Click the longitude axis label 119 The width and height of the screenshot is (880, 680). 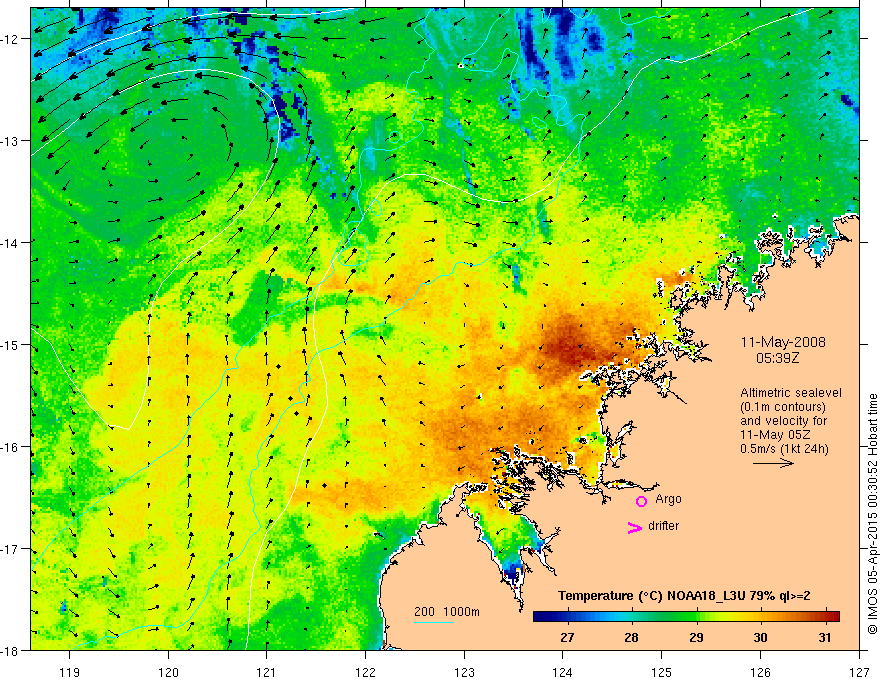tap(70, 672)
